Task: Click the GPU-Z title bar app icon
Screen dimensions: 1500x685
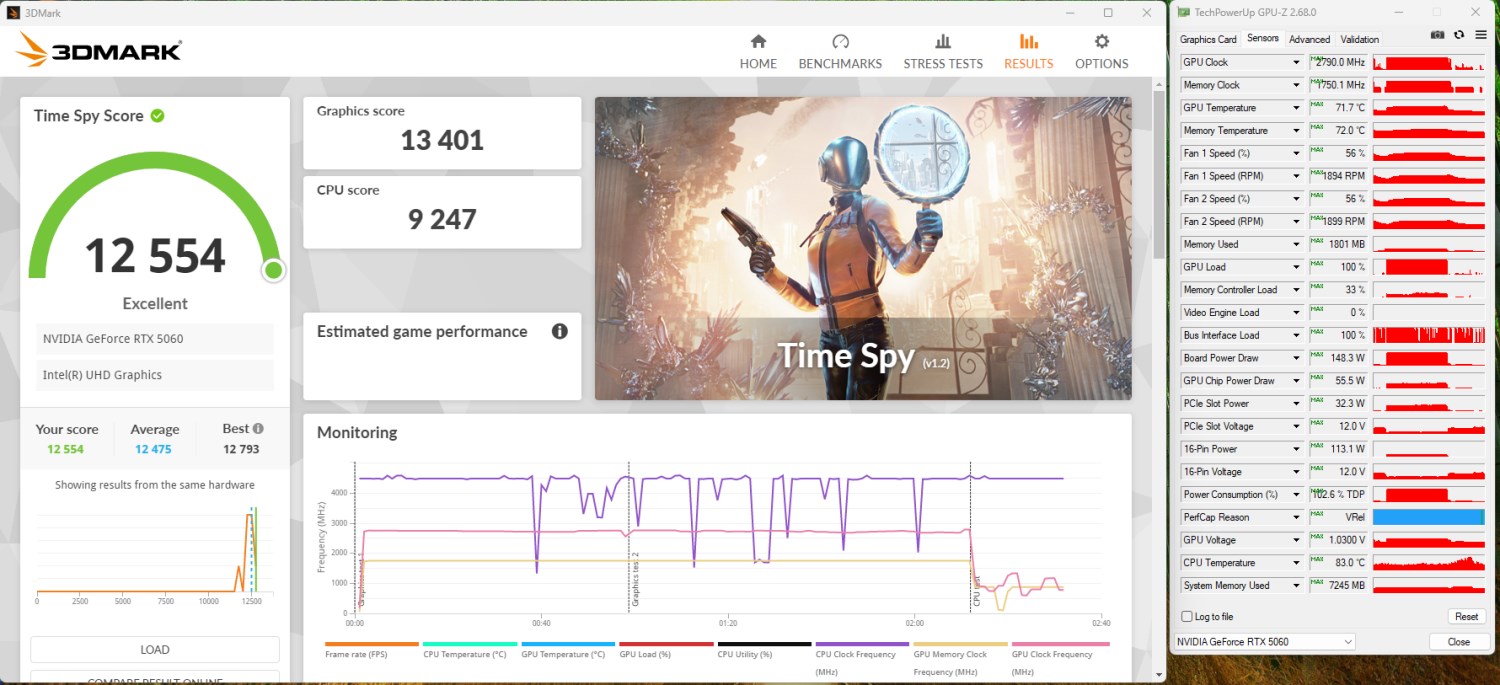Action: pyautogui.click(x=1184, y=12)
